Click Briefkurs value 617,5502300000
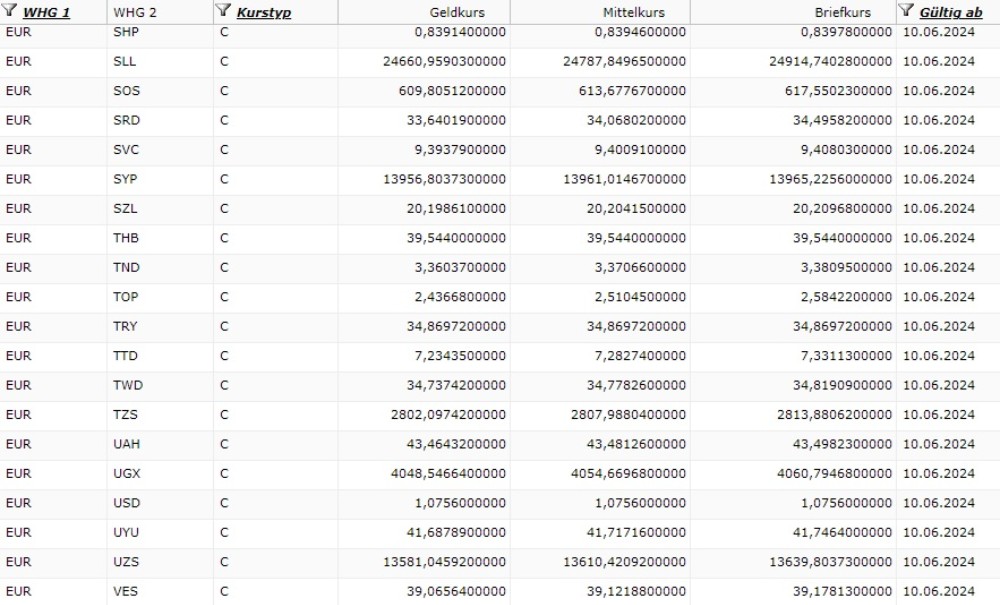The height and width of the screenshot is (605, 1000). point(838,91)
